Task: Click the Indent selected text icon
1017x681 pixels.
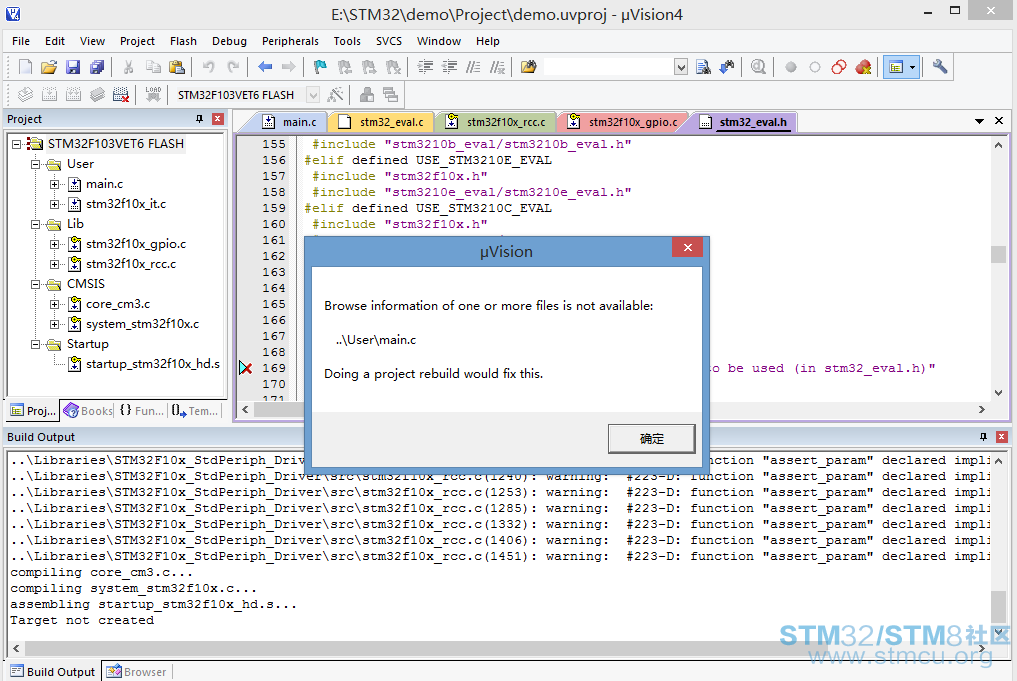Action: point(425,67)
